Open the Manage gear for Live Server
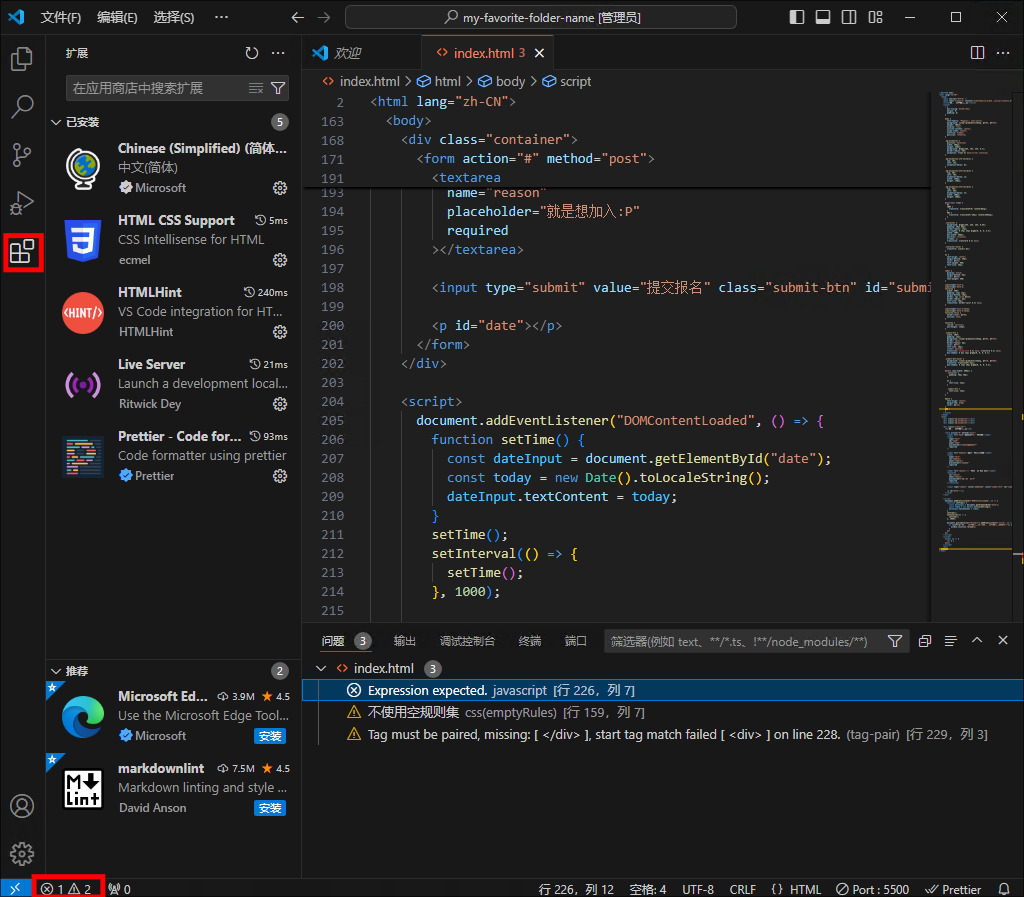 (x=279, y=404)
